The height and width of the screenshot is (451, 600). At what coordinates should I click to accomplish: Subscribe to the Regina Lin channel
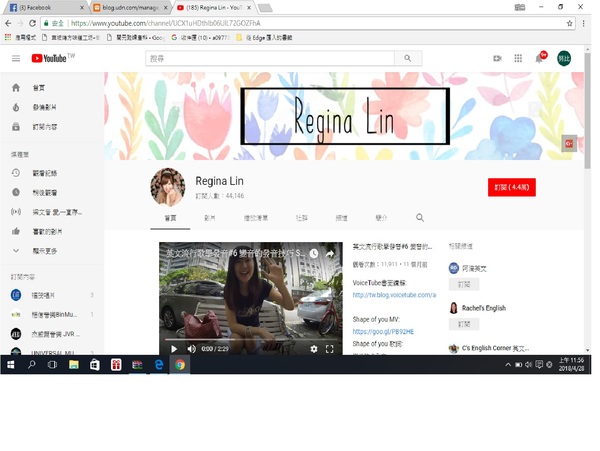pyautogui.click(x=514, y=186)
